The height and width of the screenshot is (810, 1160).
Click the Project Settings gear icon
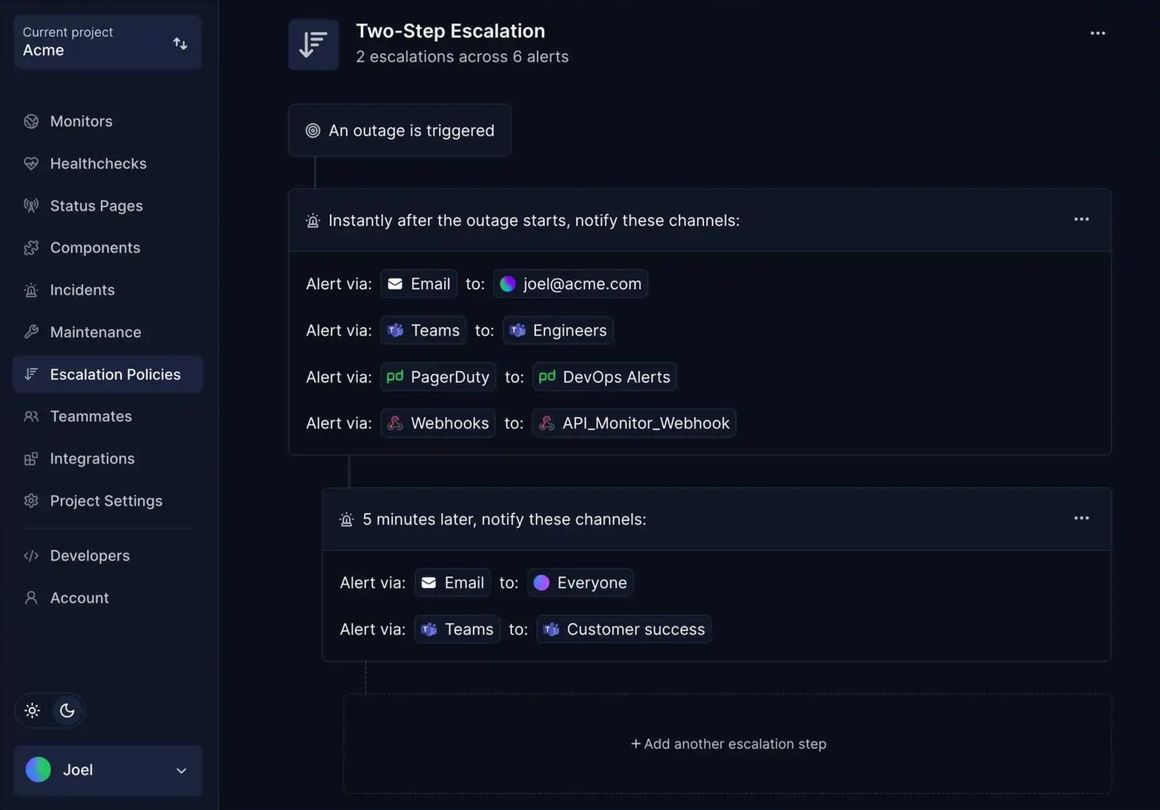click(x=31, y=501)
